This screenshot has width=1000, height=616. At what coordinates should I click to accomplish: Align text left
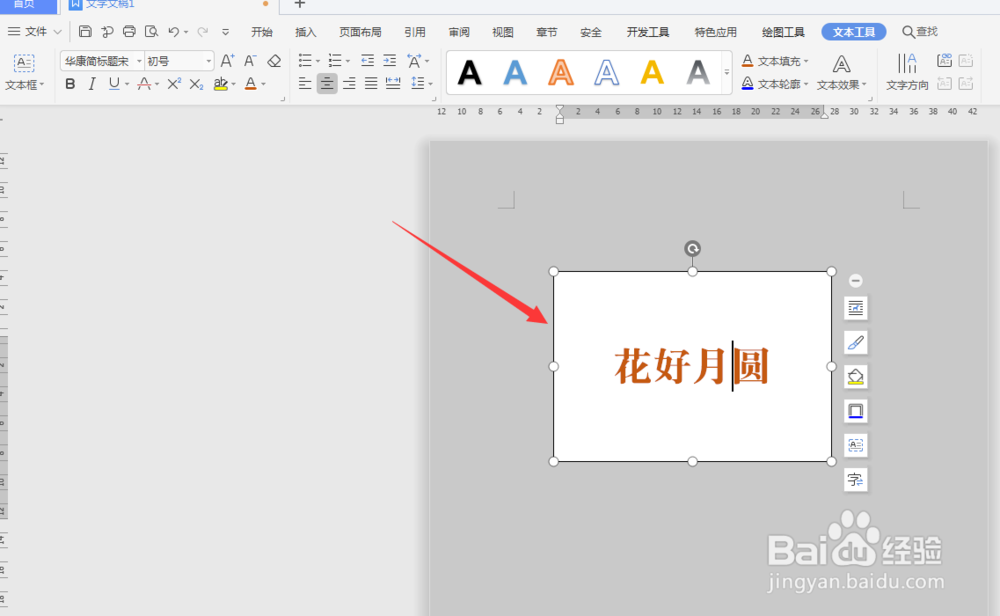[305, 84]
